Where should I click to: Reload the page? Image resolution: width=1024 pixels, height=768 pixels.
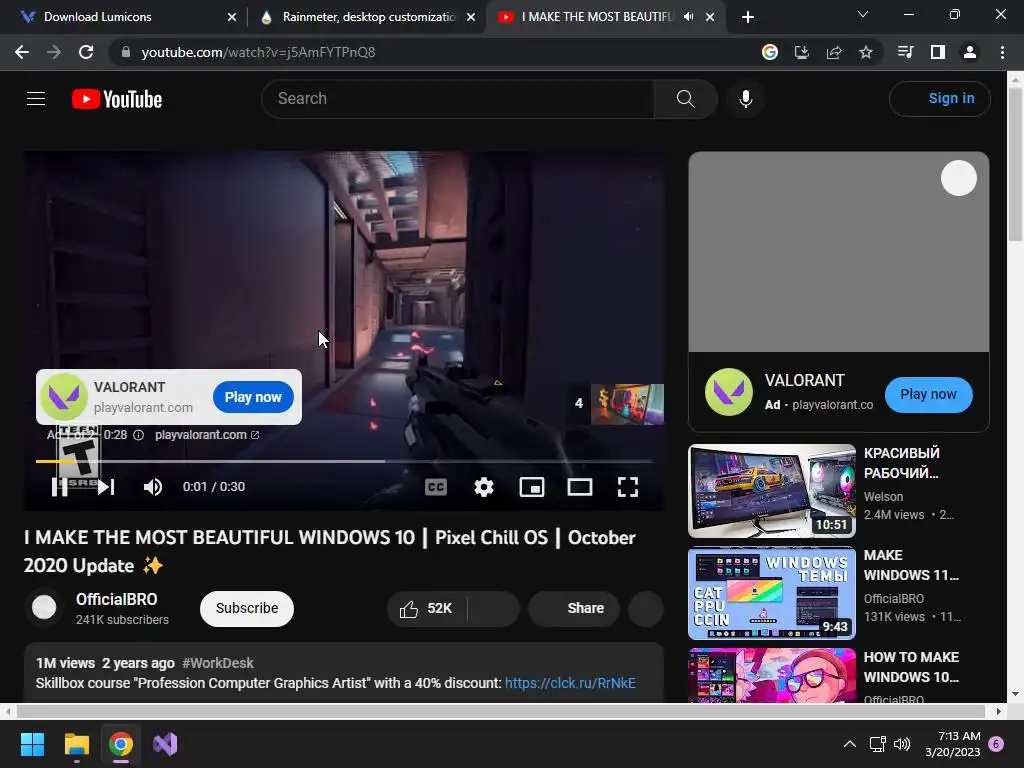(86, 52)
